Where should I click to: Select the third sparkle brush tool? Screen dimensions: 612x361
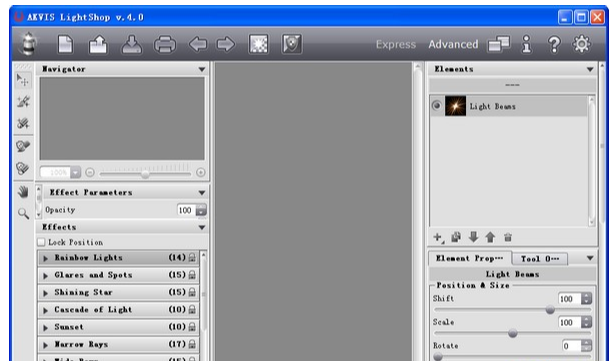coord(23,123)
